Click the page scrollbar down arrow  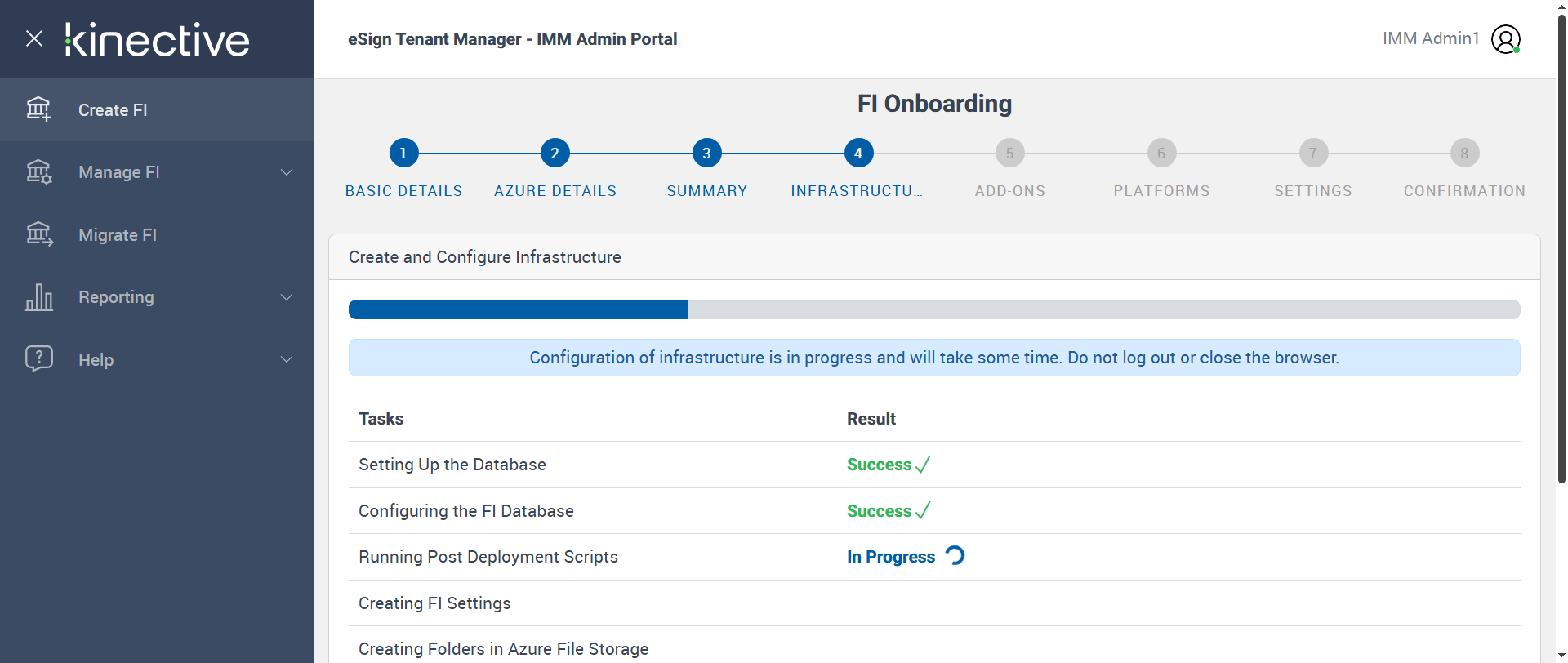coord(1561,655)
